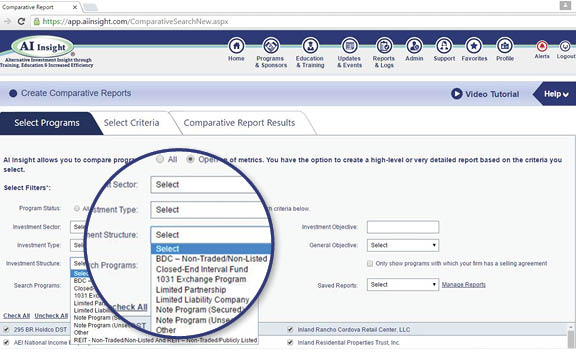The image size is (576, 360).
Task: Open Programs & Sponsors icon
Action: [x=271, y=46]
